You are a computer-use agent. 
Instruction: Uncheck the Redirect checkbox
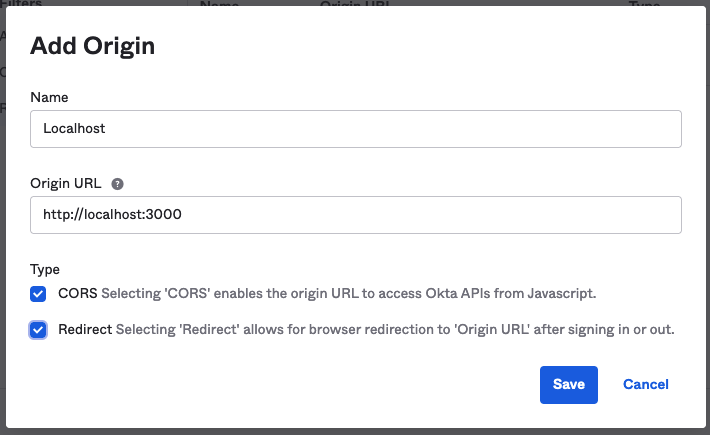click(38, 330)
